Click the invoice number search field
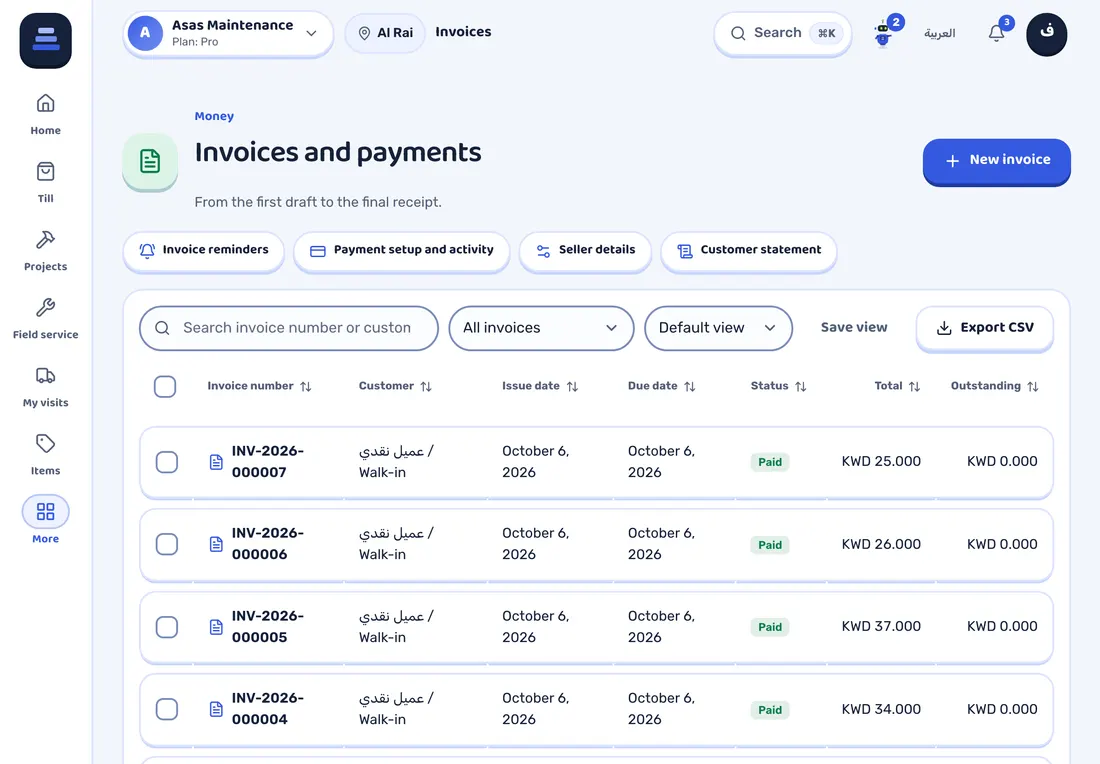Screen dimensions: 1100x764 tap(288, 328)
